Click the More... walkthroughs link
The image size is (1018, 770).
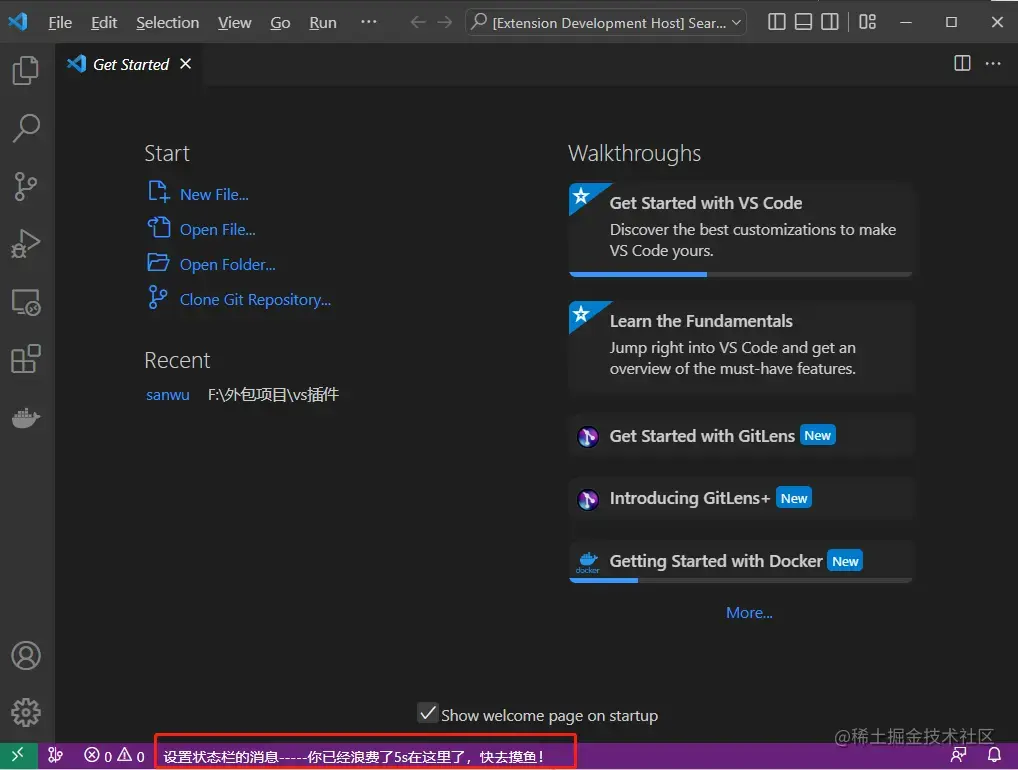(x=749, y=613)
